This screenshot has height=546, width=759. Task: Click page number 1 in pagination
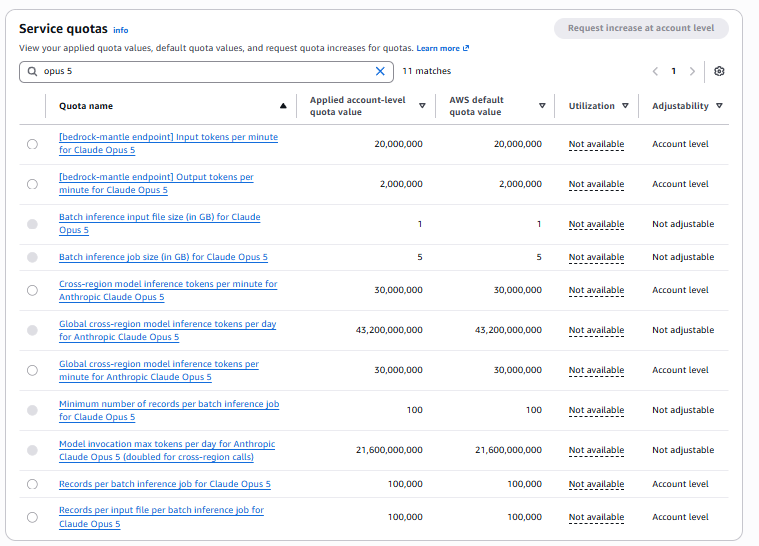[673, 71]
